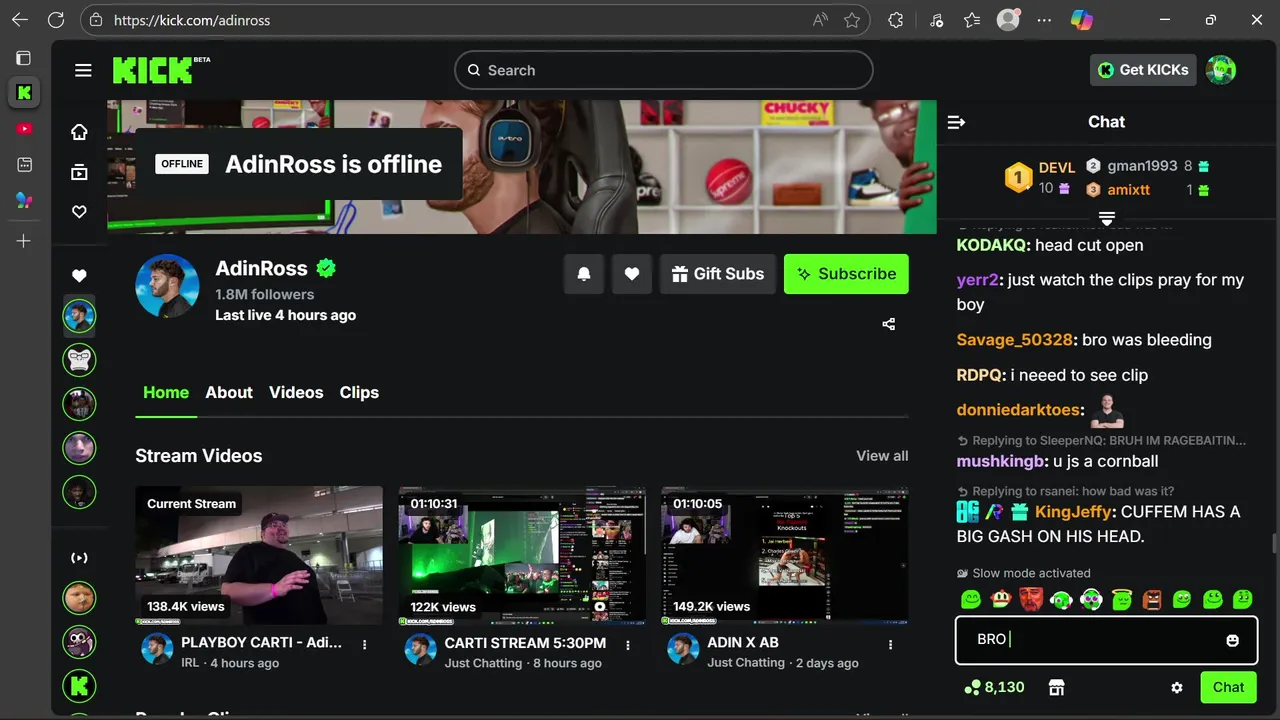
Task: Open the PLAYBOY CARTI stream thumbnail
Action: 259,555
